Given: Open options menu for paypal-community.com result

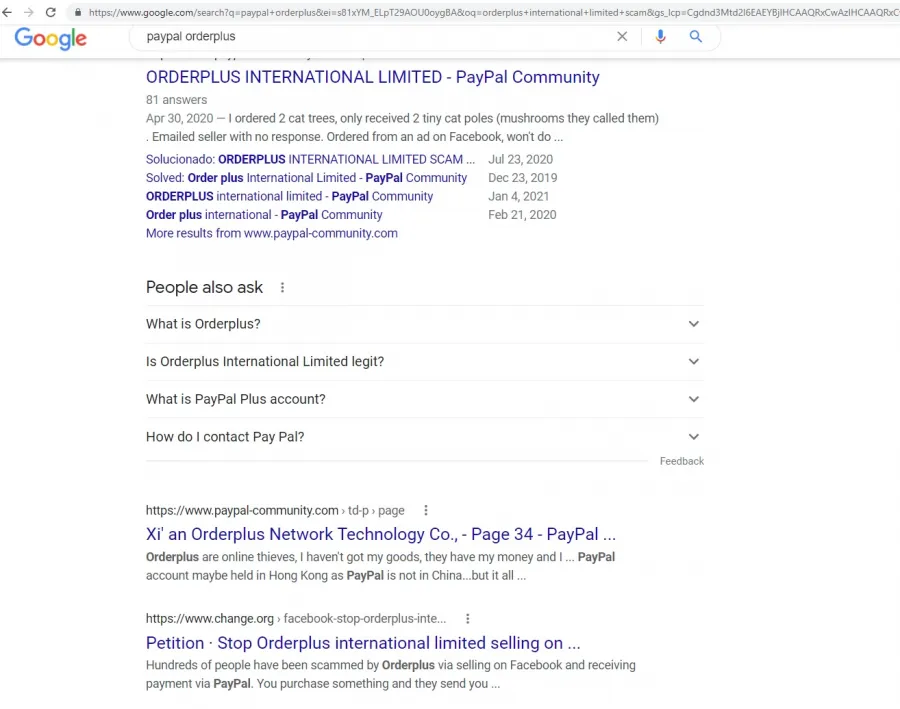Looking at the screenshot, I should click(x=426, y=510).
